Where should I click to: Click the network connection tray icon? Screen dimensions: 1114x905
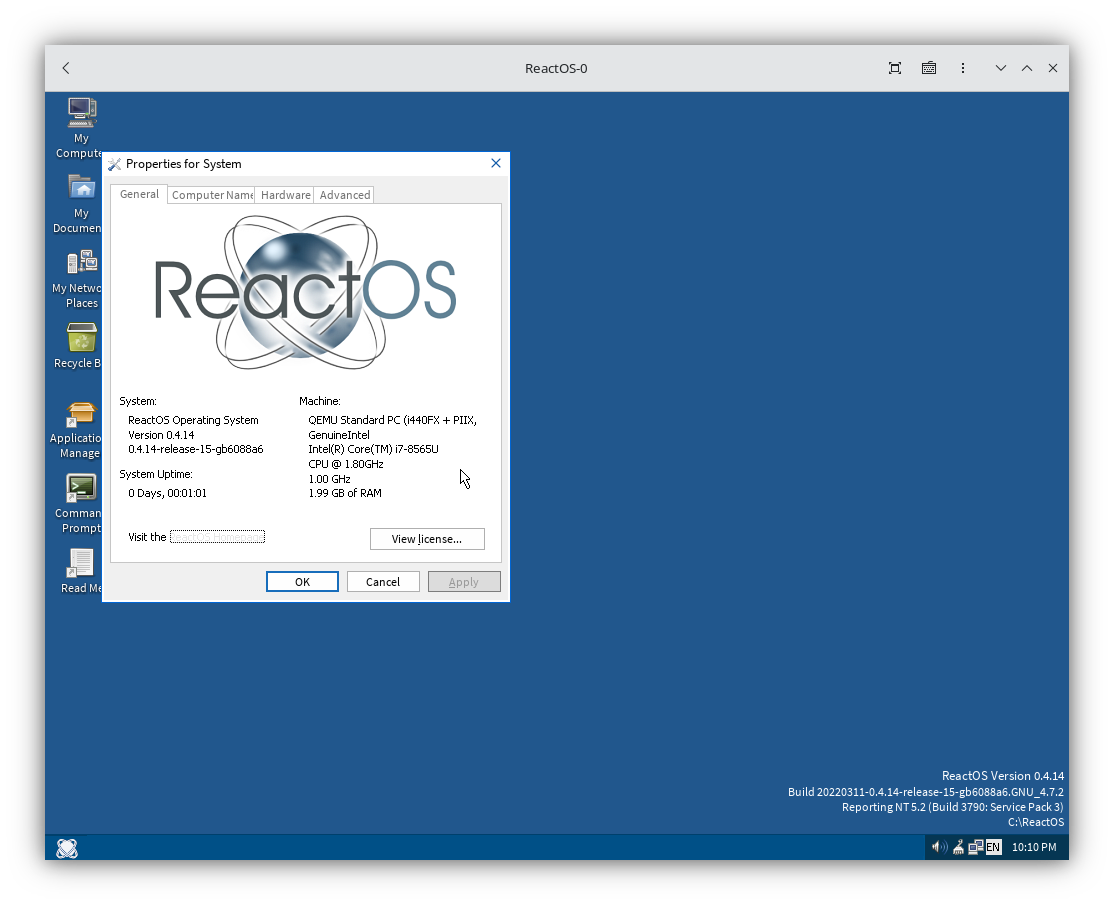[x=975, y=847]
